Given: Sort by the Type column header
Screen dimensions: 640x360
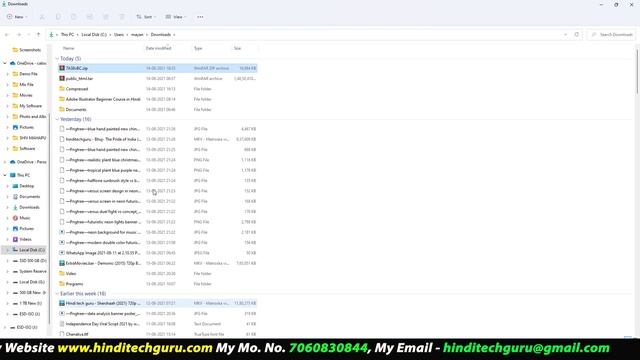Looking at the screenshot, I should 198,48.
